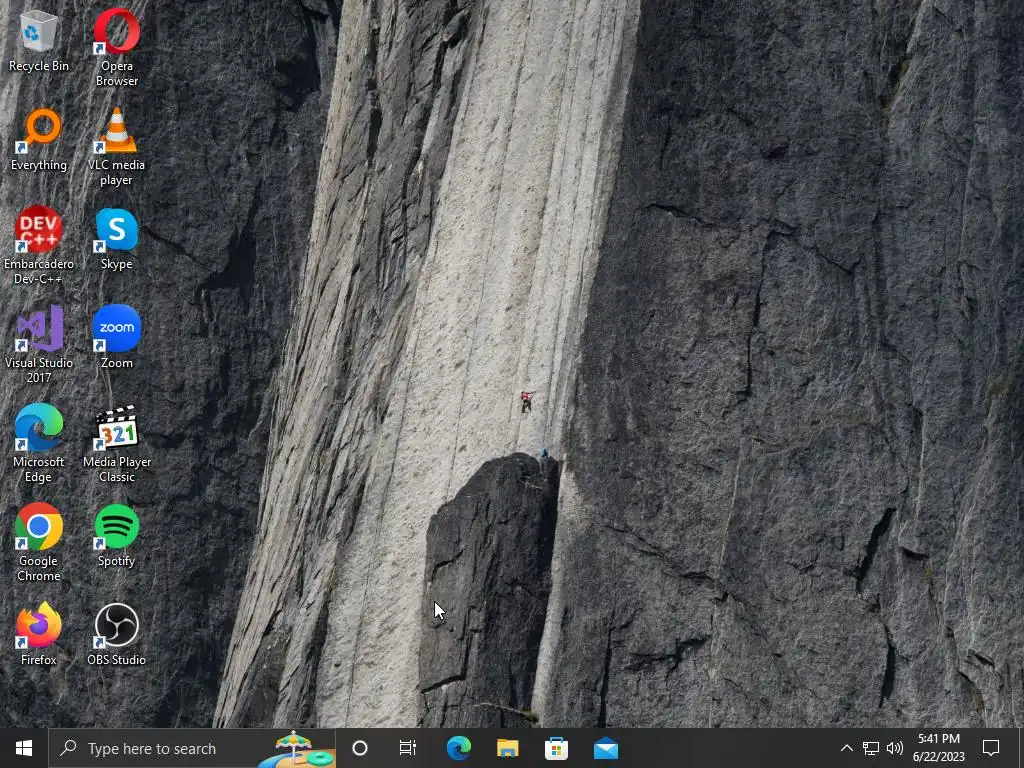Select the Spotify desktop shortcut
1024x768 pixels.
tap(117, 536)
